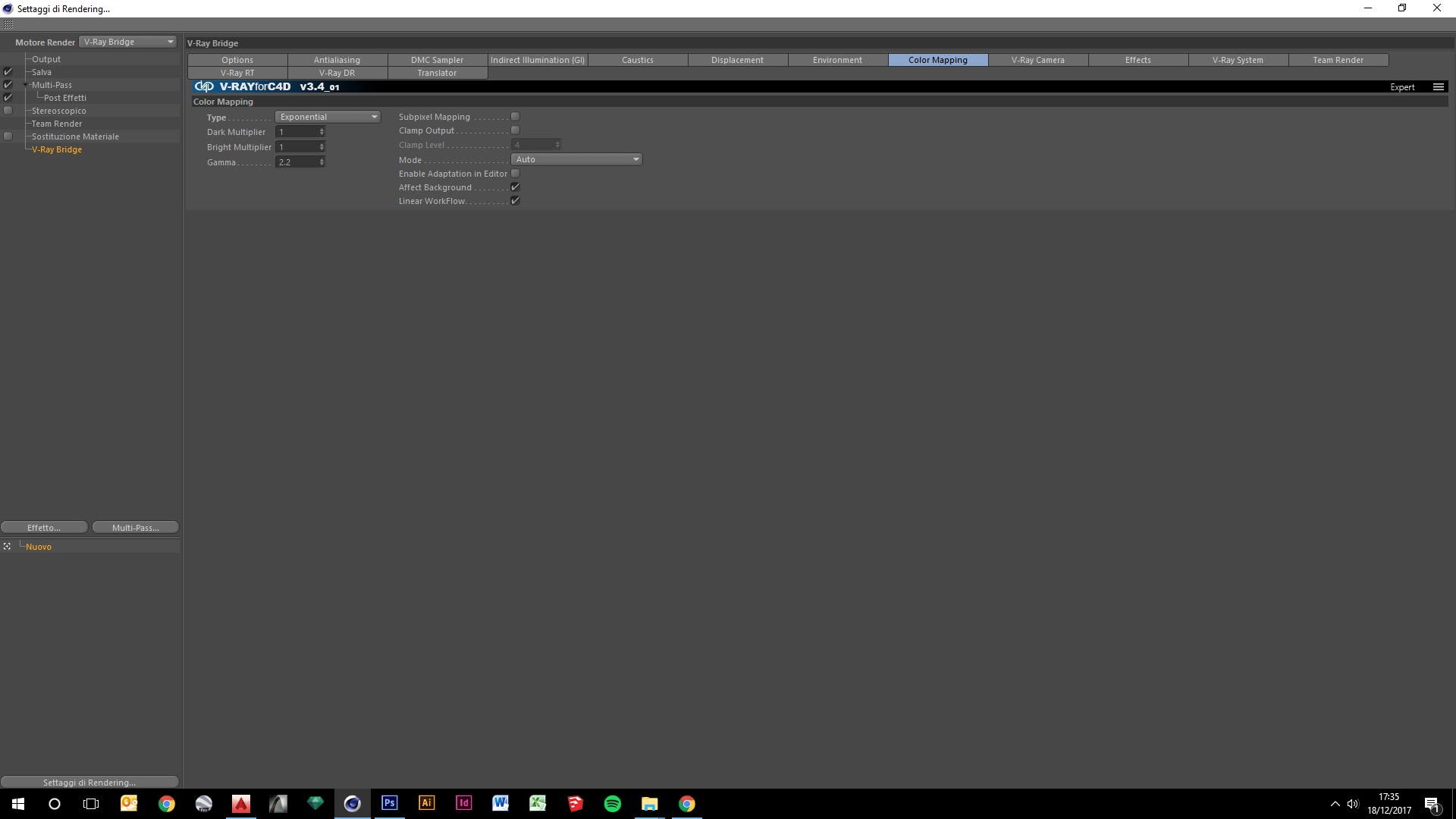Screen dimensions: 1456x819
Task: Open SketchUp from the taskbar
Action: [x=575, y=803]
